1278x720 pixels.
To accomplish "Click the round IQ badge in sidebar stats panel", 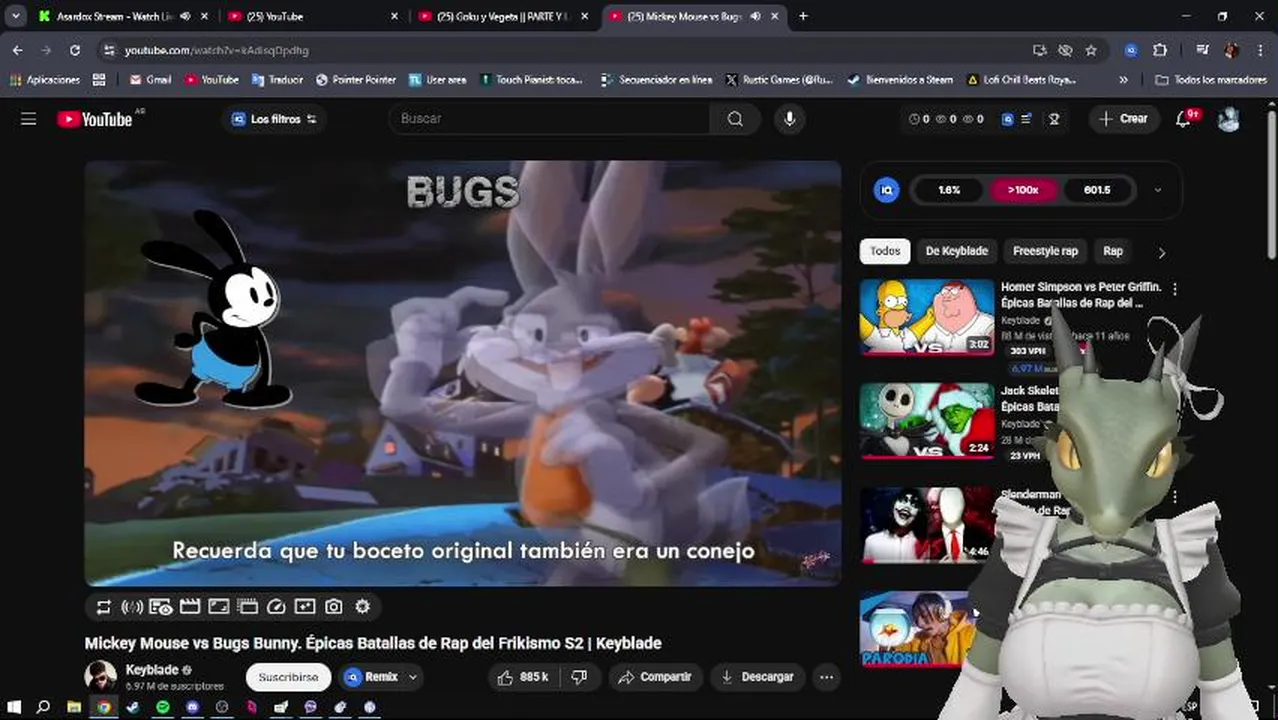I will click(x=886, y=190).
